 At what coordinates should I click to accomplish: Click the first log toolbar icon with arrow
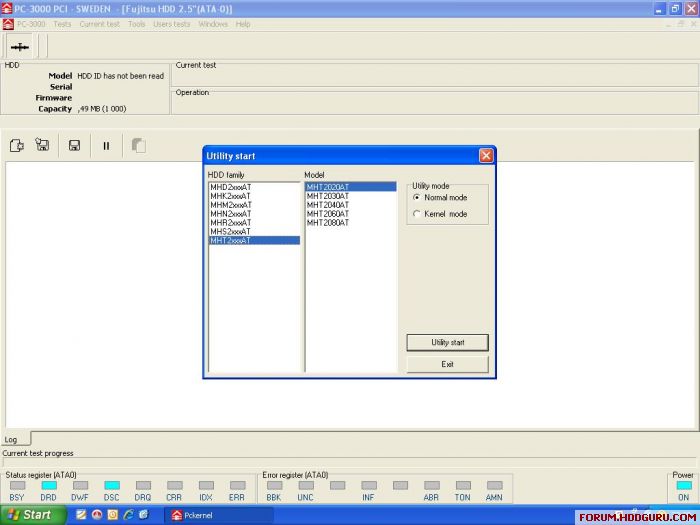17,146
